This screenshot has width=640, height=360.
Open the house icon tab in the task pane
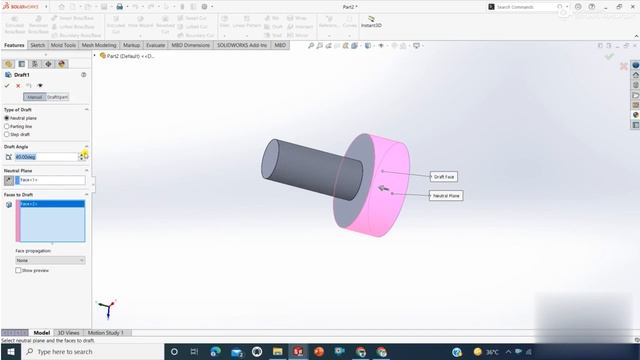[x=636, y=75]
